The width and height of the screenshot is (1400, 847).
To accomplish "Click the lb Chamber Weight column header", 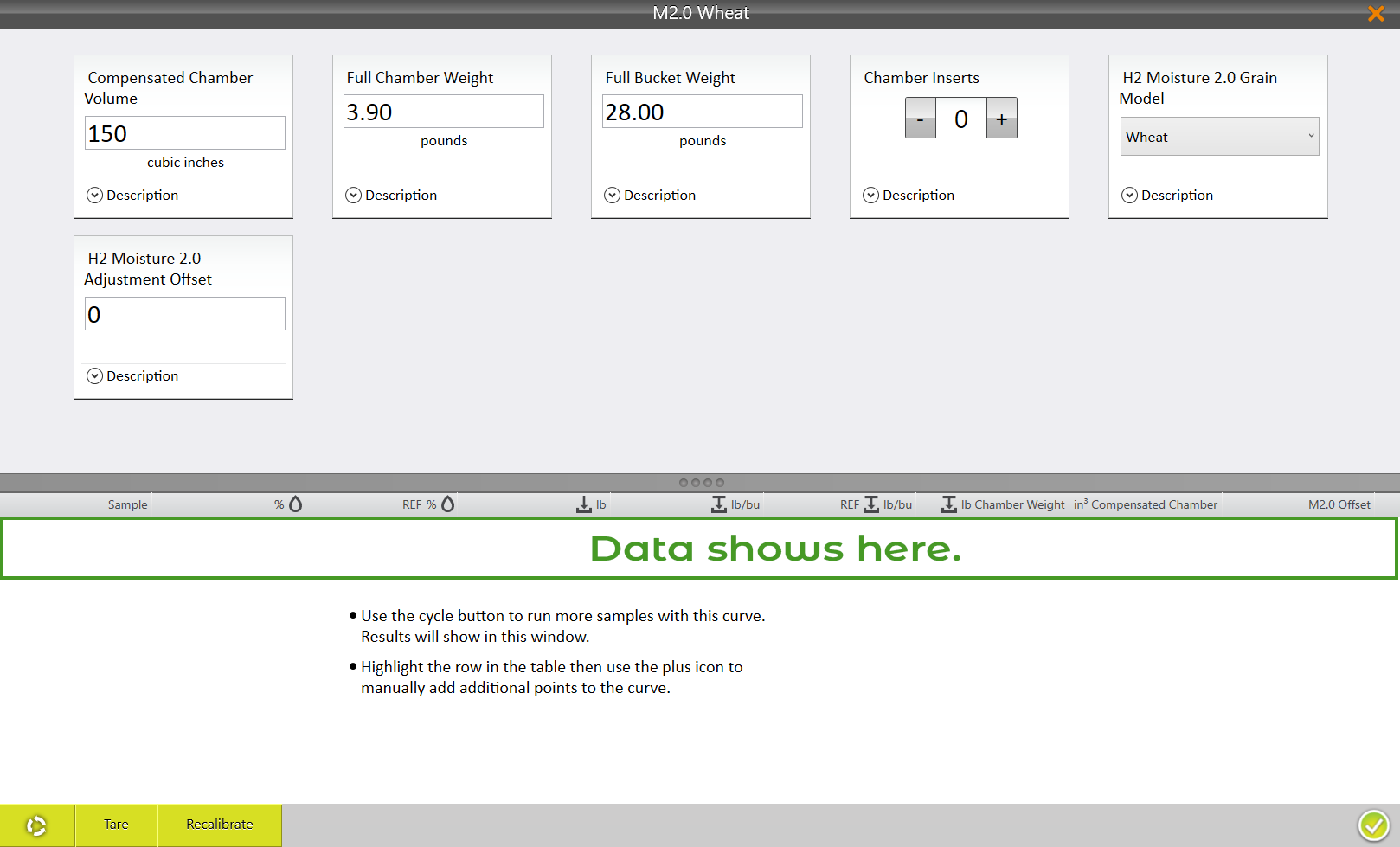I will coord(1004,504).
